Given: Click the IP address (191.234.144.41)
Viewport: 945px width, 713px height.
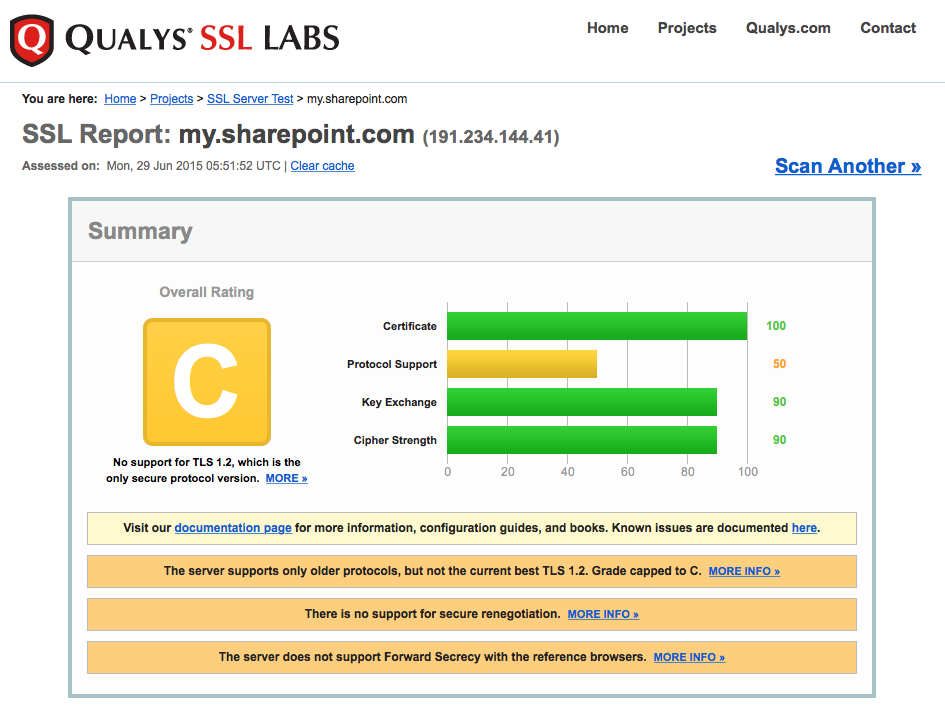Looking at the screenshot, I should pyautogui.click(x=491, y=137).
